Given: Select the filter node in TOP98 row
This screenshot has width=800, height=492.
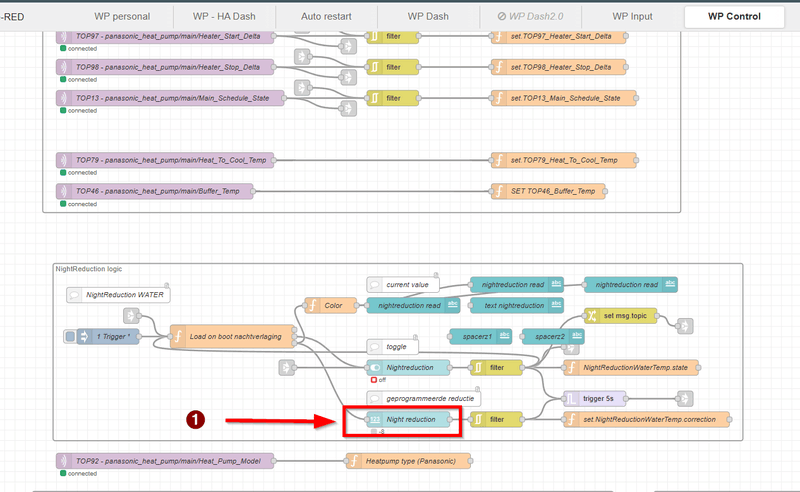Looking at the screenshot, I should (x=392, y=67).
